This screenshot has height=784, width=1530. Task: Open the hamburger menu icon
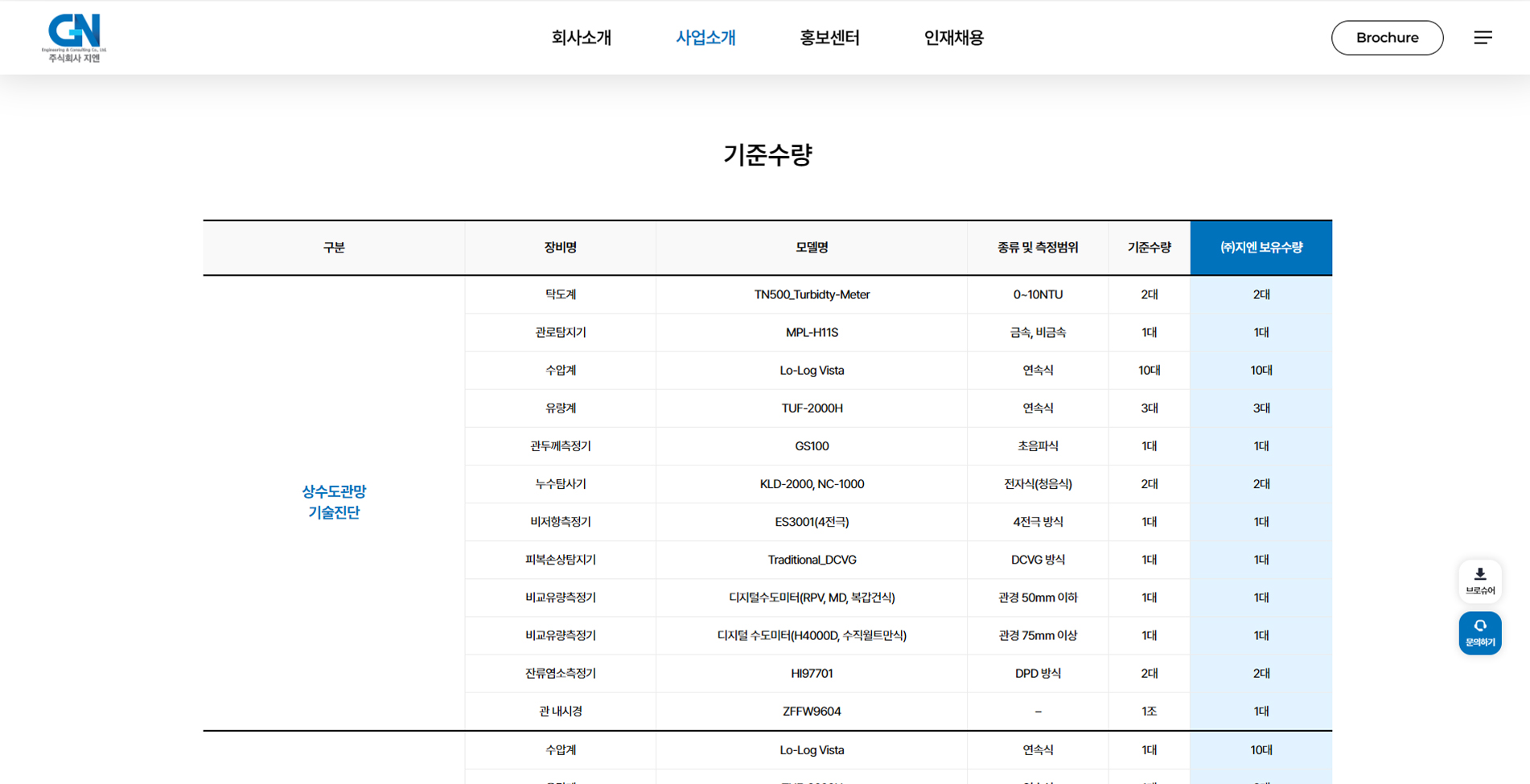pos(1483,38)
